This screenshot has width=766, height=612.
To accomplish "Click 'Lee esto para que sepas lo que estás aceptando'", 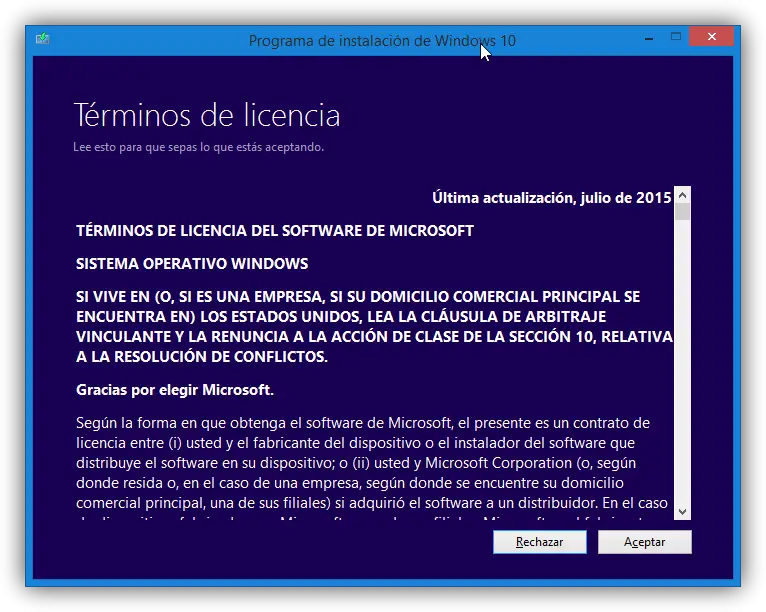I will point(198,147).
